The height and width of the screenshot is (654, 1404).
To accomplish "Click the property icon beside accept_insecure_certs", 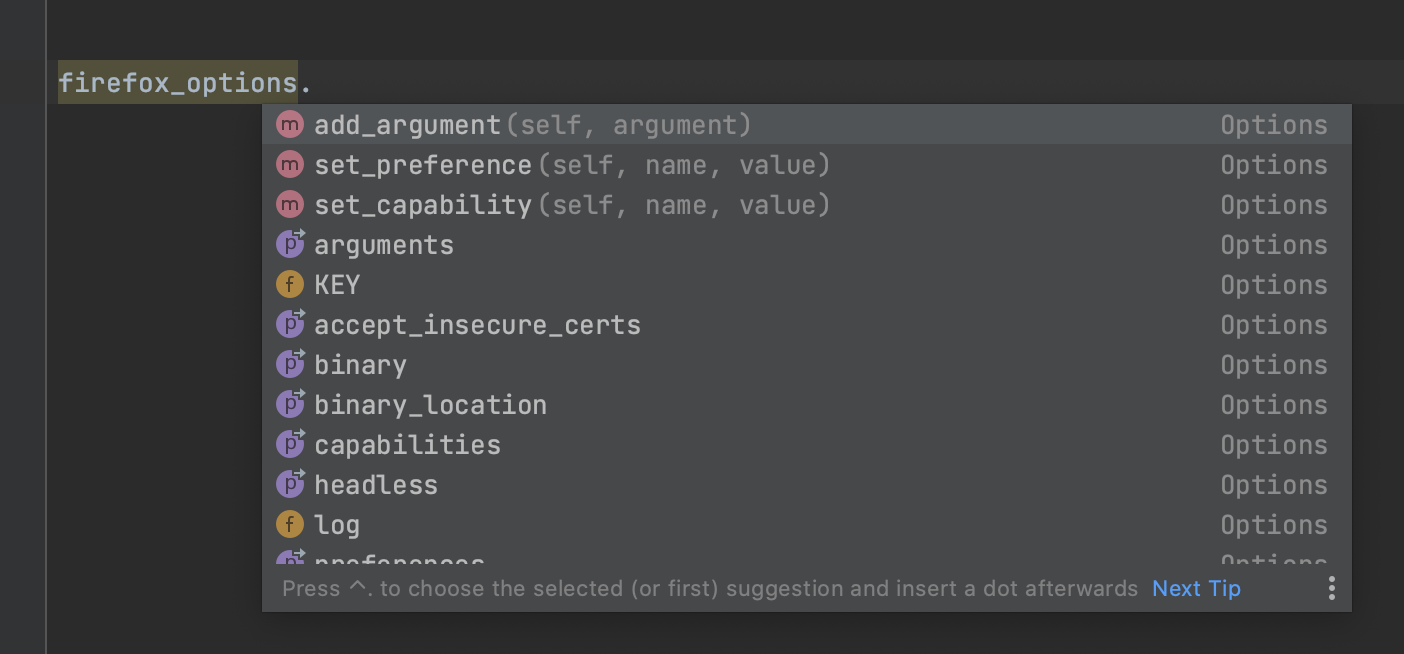I will coord(289,325).
